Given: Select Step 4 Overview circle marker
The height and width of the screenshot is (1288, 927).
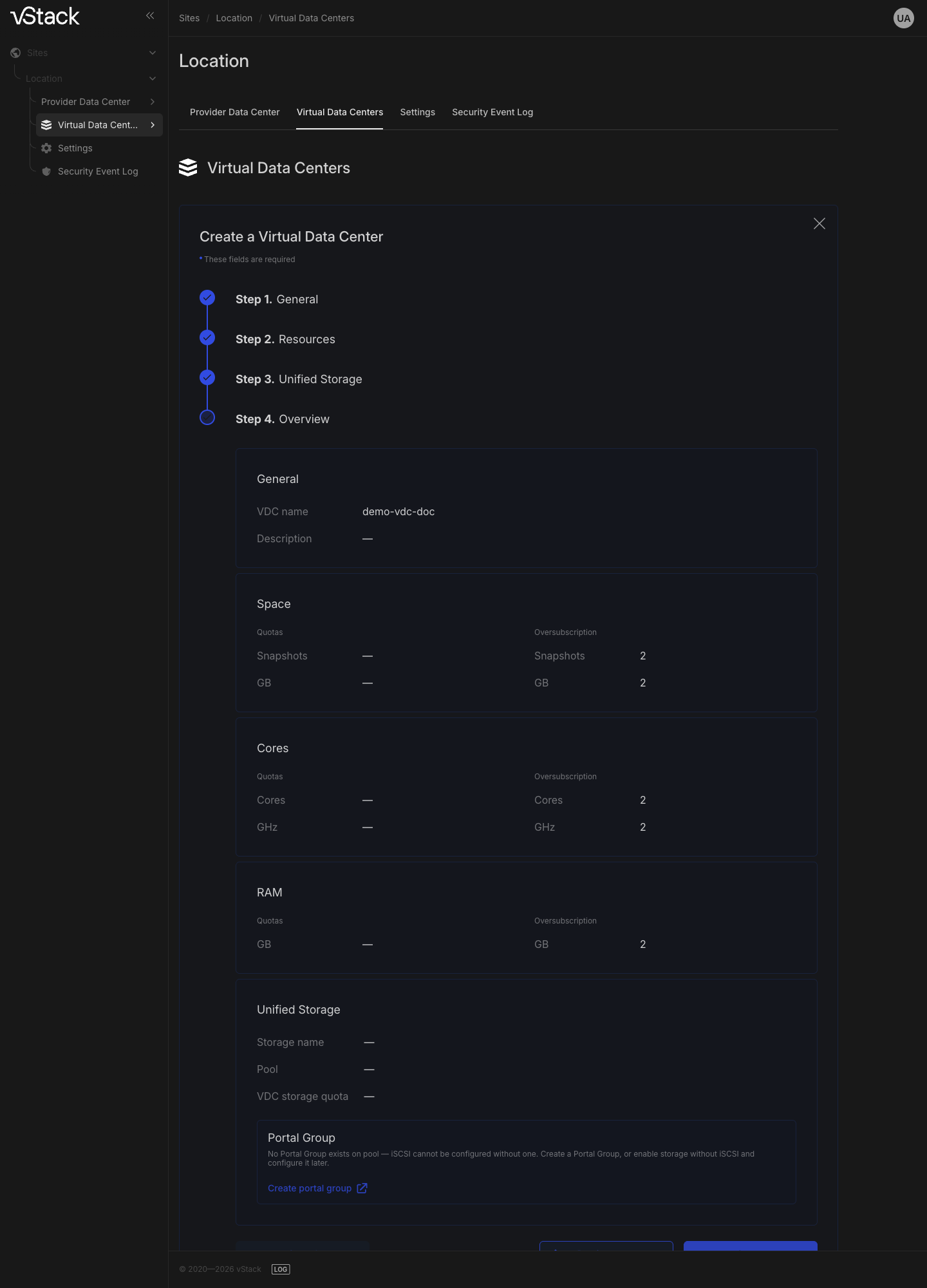Looking at the screenshot, I should click(x=207, y=417).
